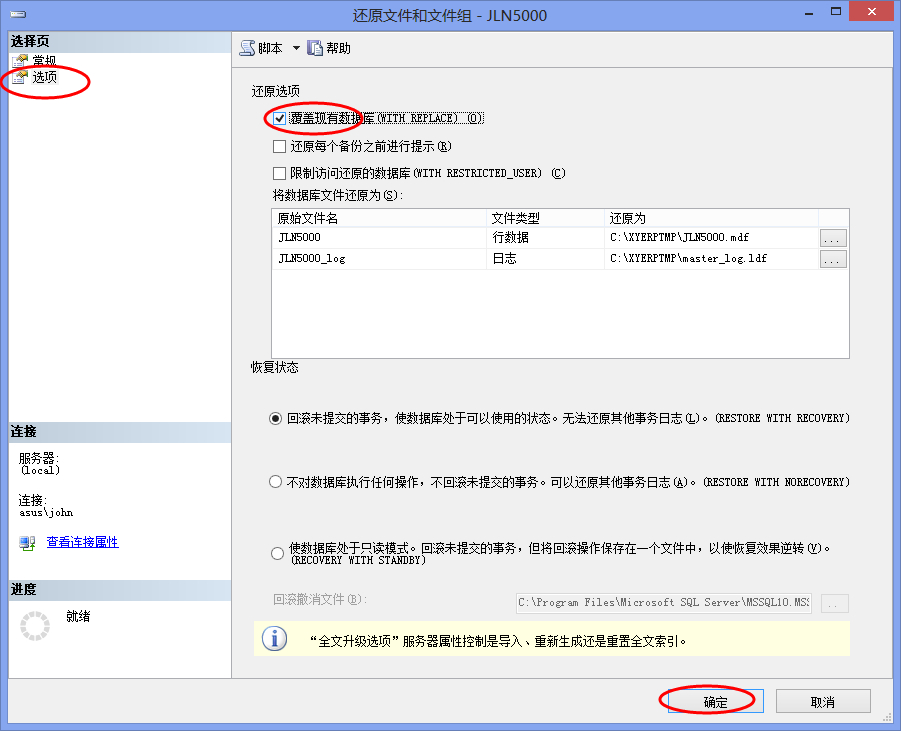
Task: Open 查看连接属性 link
Action: click(x=82, y=542)
